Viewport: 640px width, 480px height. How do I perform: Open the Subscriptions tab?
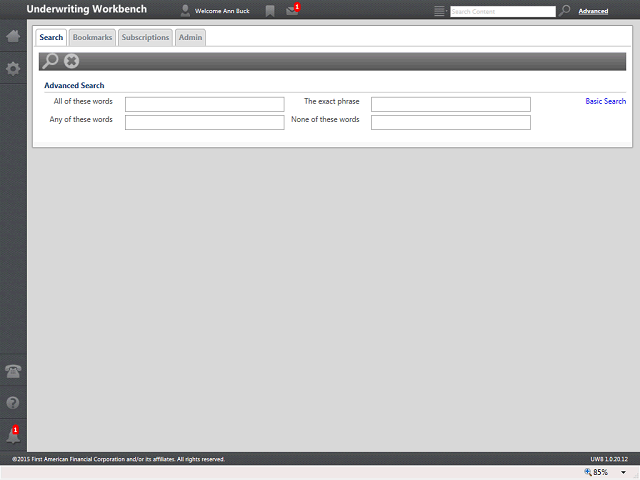pos(145,37)
